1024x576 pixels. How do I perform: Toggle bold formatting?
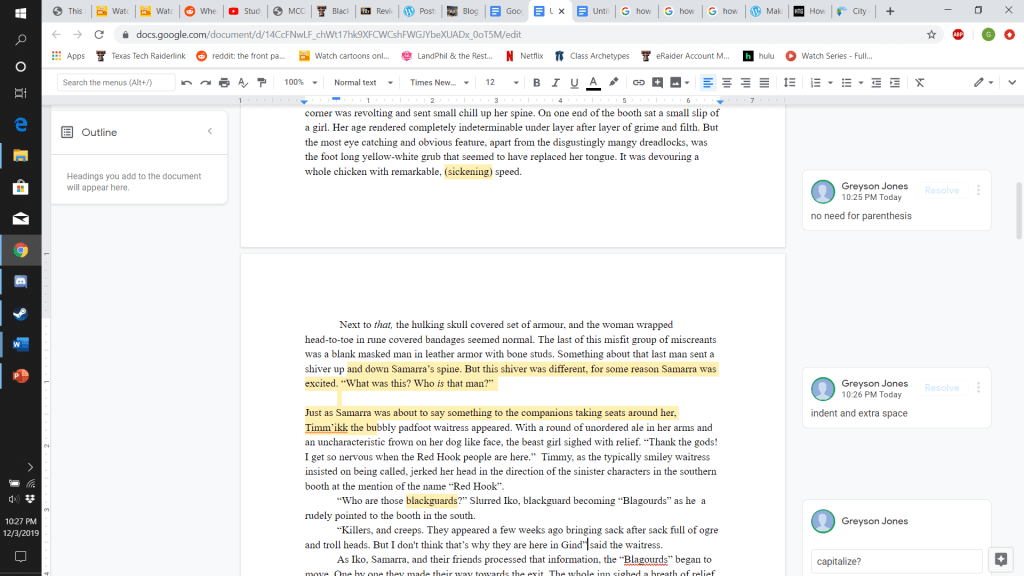[537, 82]
